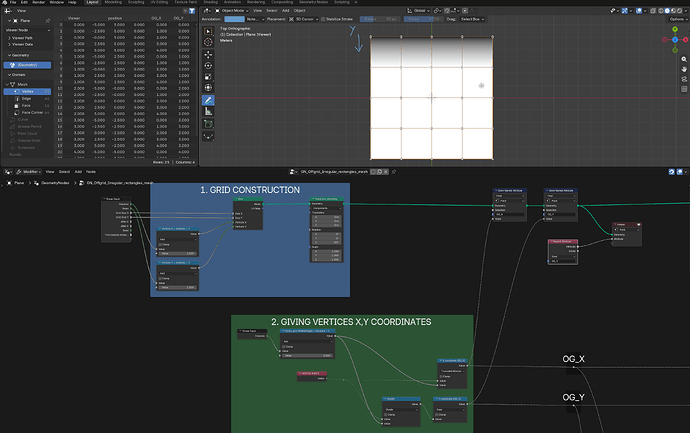Open the Render menu
Screen dimensions: 690x433
(x=39, y=2)
